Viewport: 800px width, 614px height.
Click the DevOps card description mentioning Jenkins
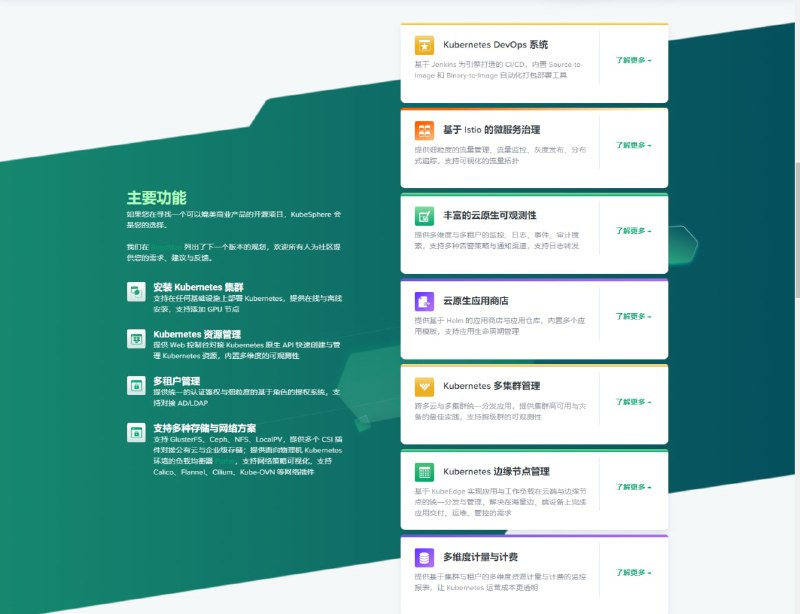(x=498, y=70)
